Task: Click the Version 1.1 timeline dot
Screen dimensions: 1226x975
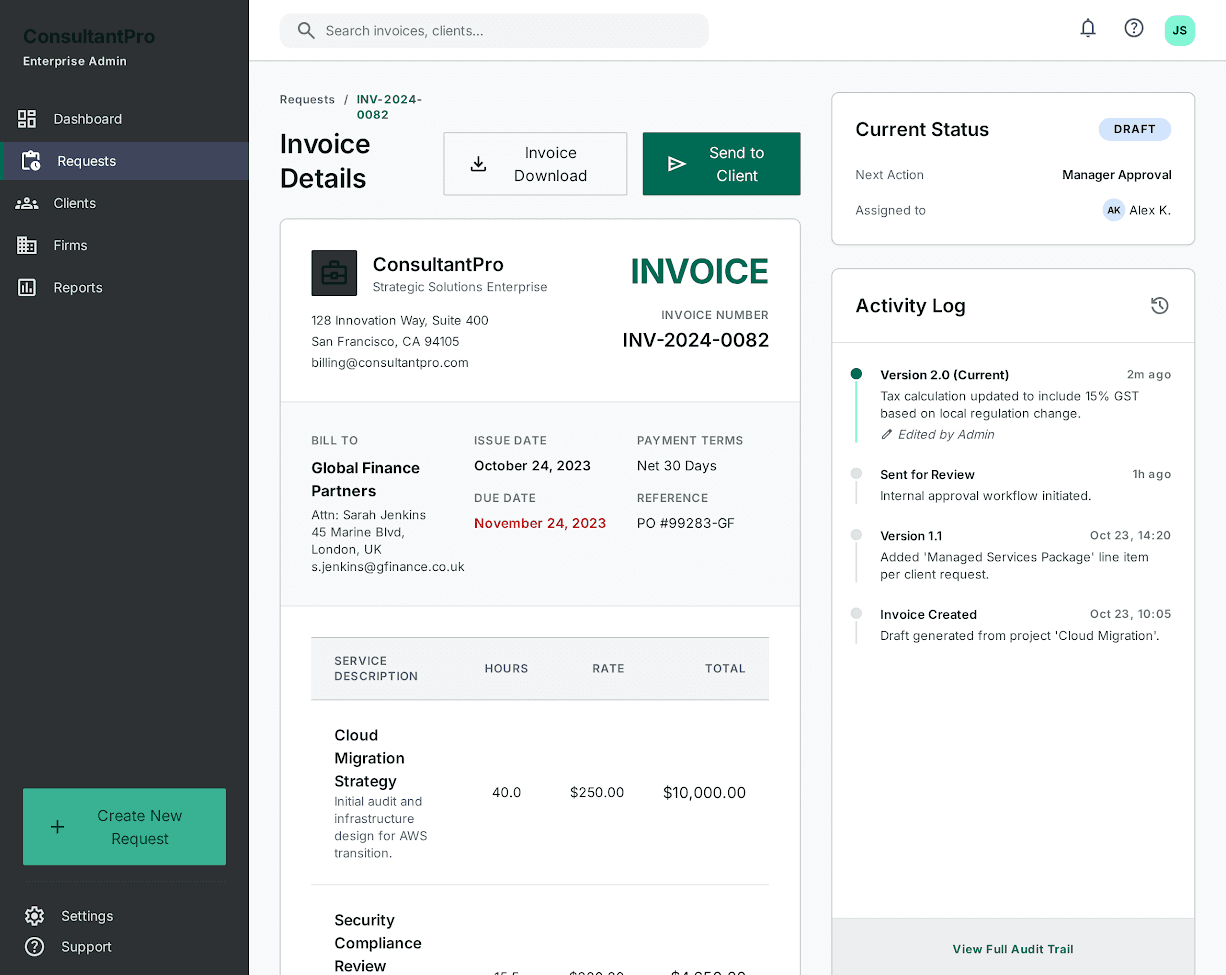Action: tap(856, 535)
